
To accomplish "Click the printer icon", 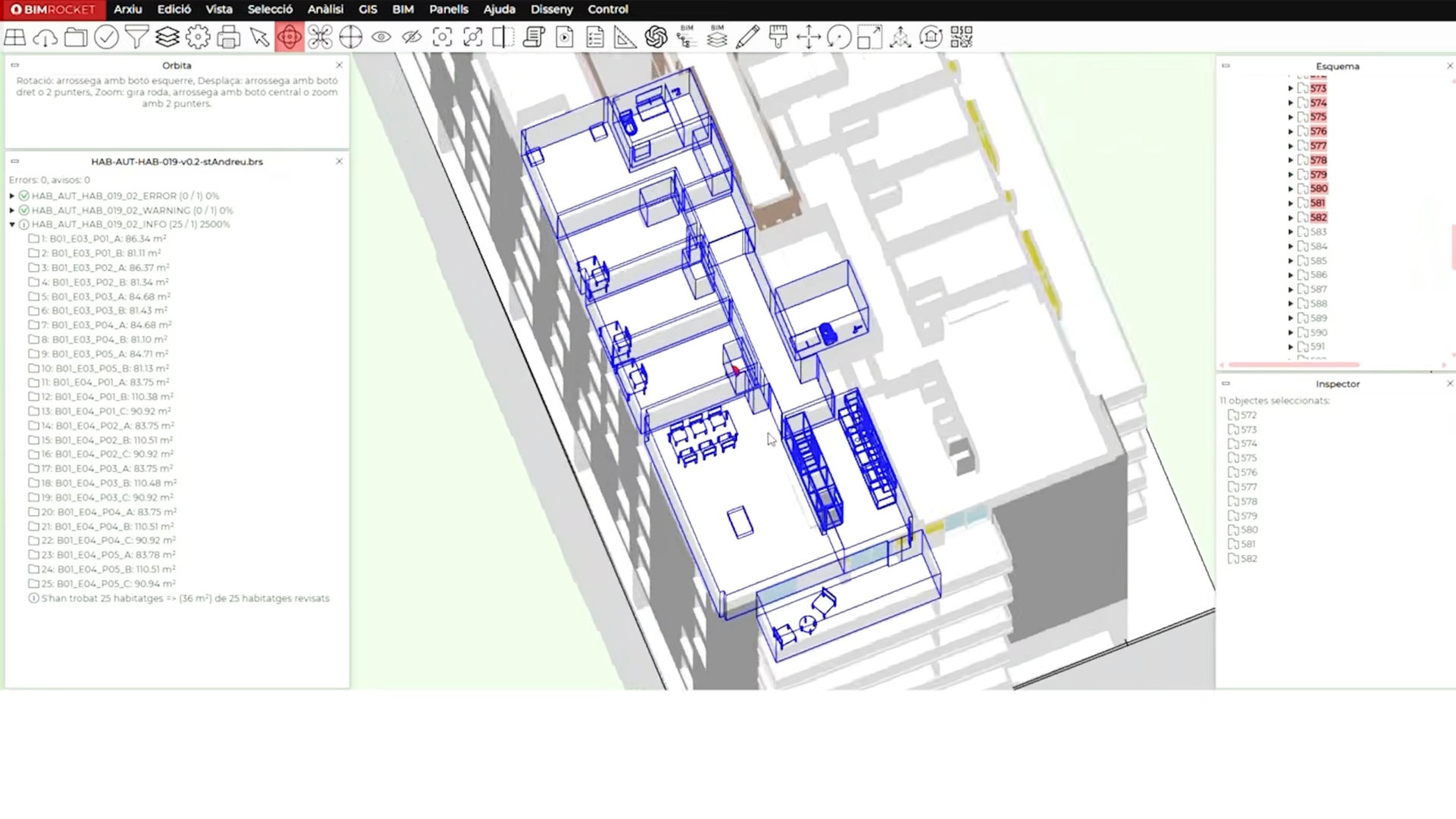I will click(x=228, y=37).
